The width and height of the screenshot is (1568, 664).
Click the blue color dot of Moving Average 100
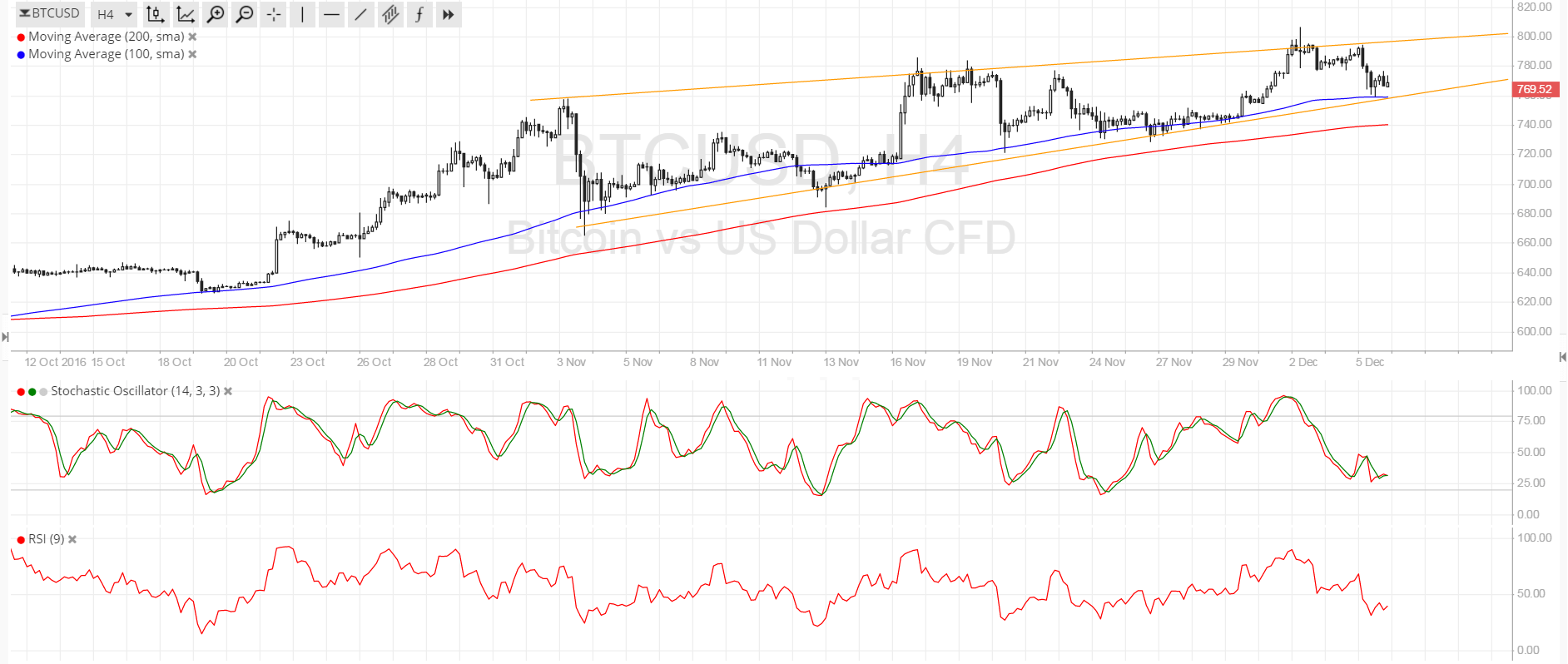(x=21, y=55)
